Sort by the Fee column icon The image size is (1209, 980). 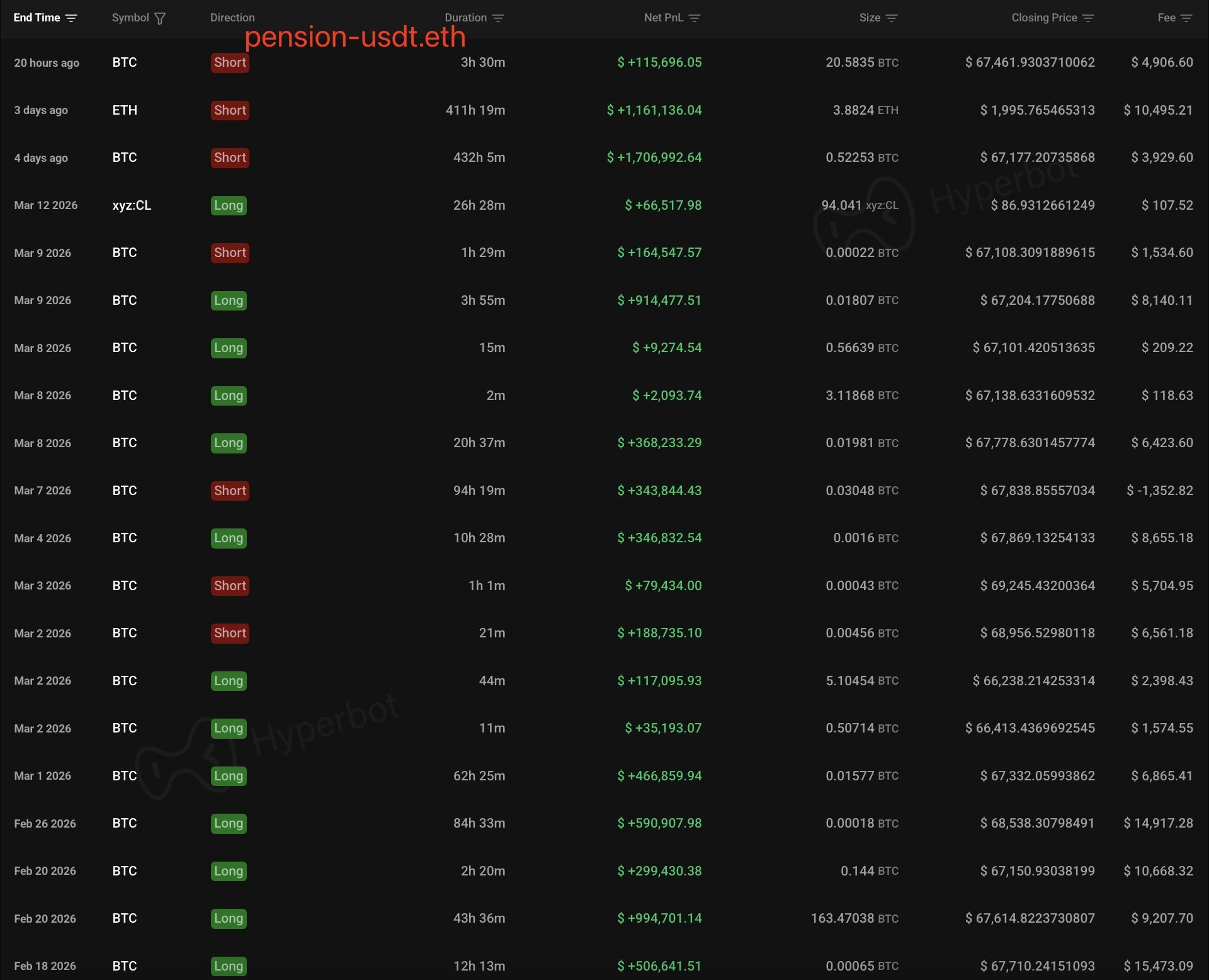[1186, 18]
